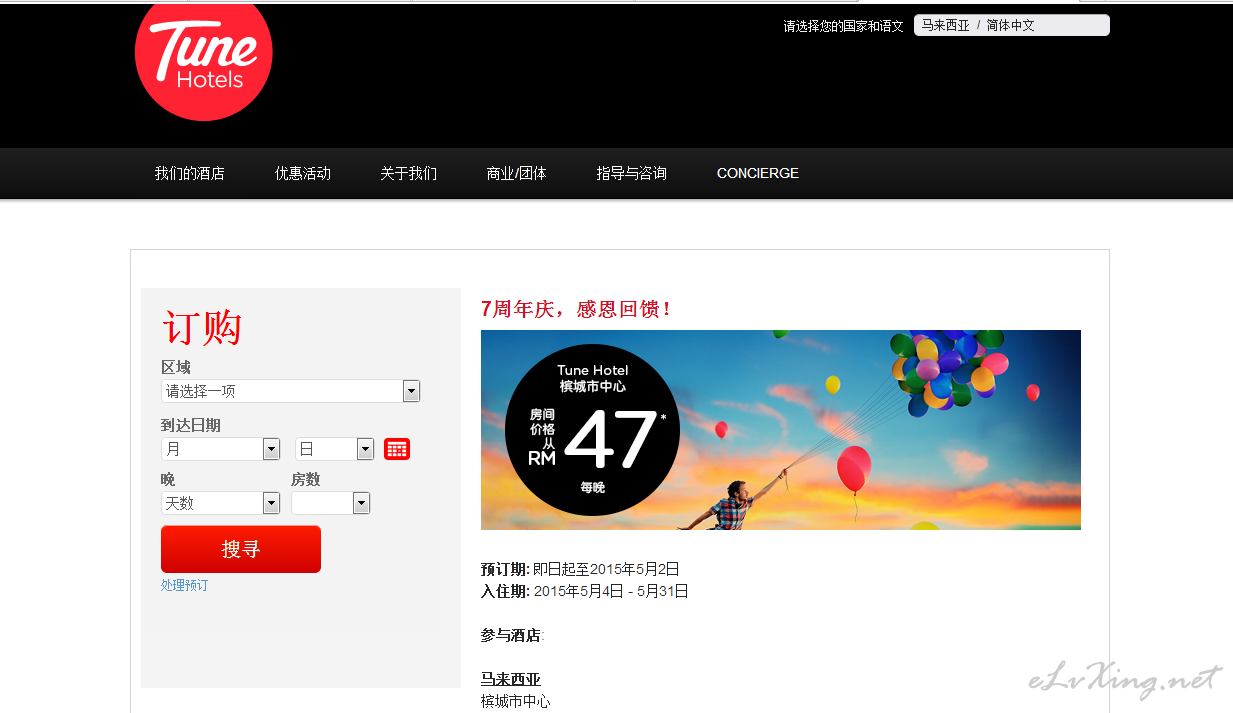1233x713 pixels.
Task: Open the 区域 region dropdown
Action: point(290,391)
